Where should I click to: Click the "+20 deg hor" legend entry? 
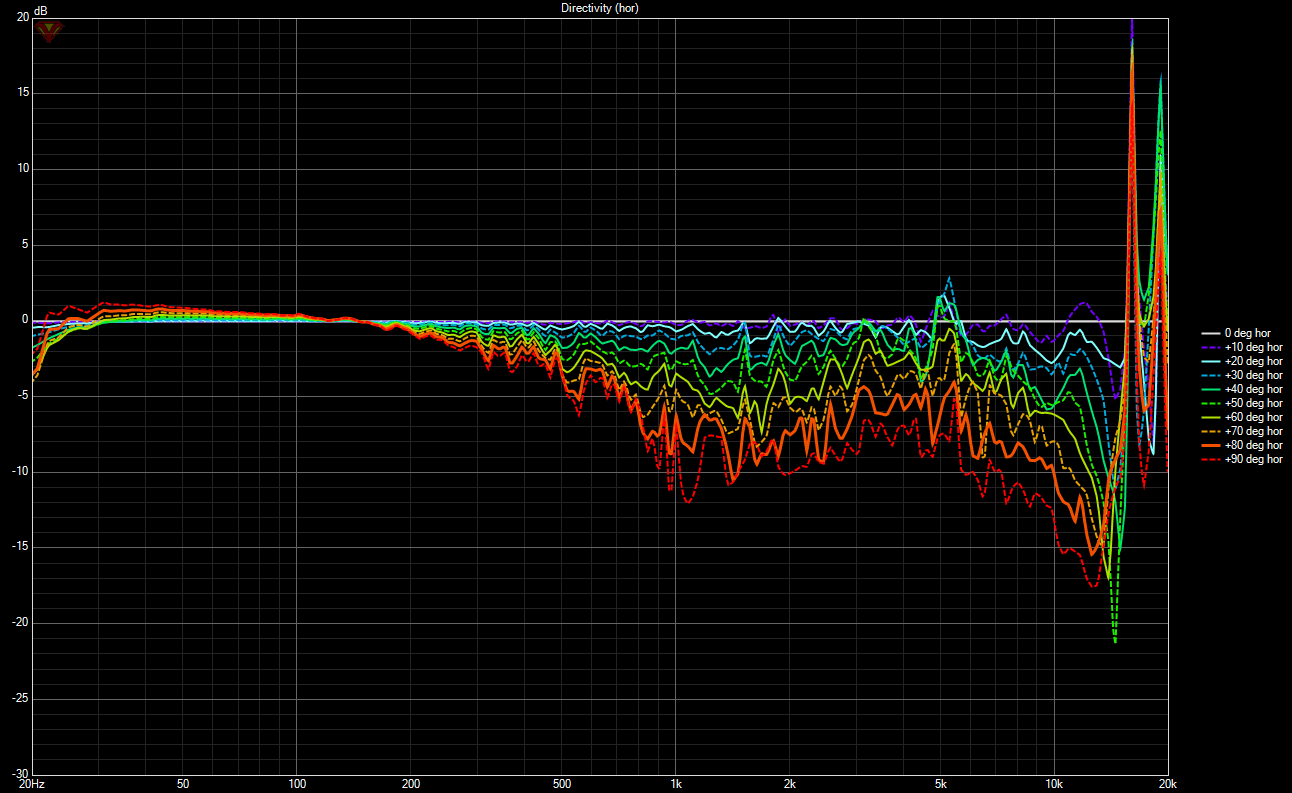coord(1241,361)
